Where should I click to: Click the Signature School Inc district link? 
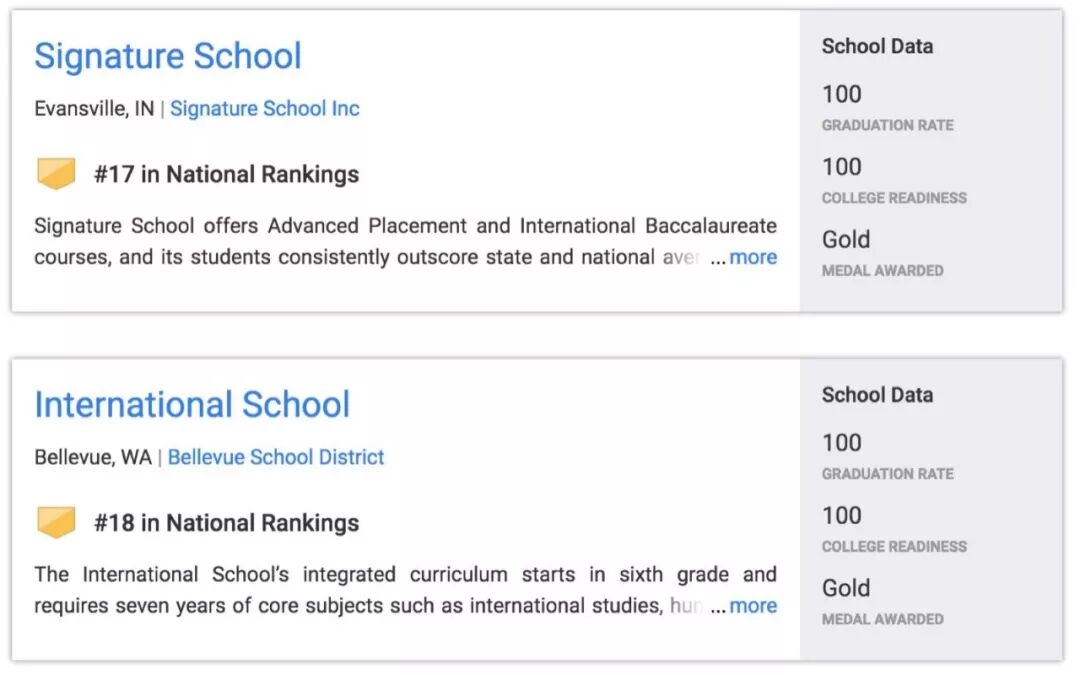point(264,108)
